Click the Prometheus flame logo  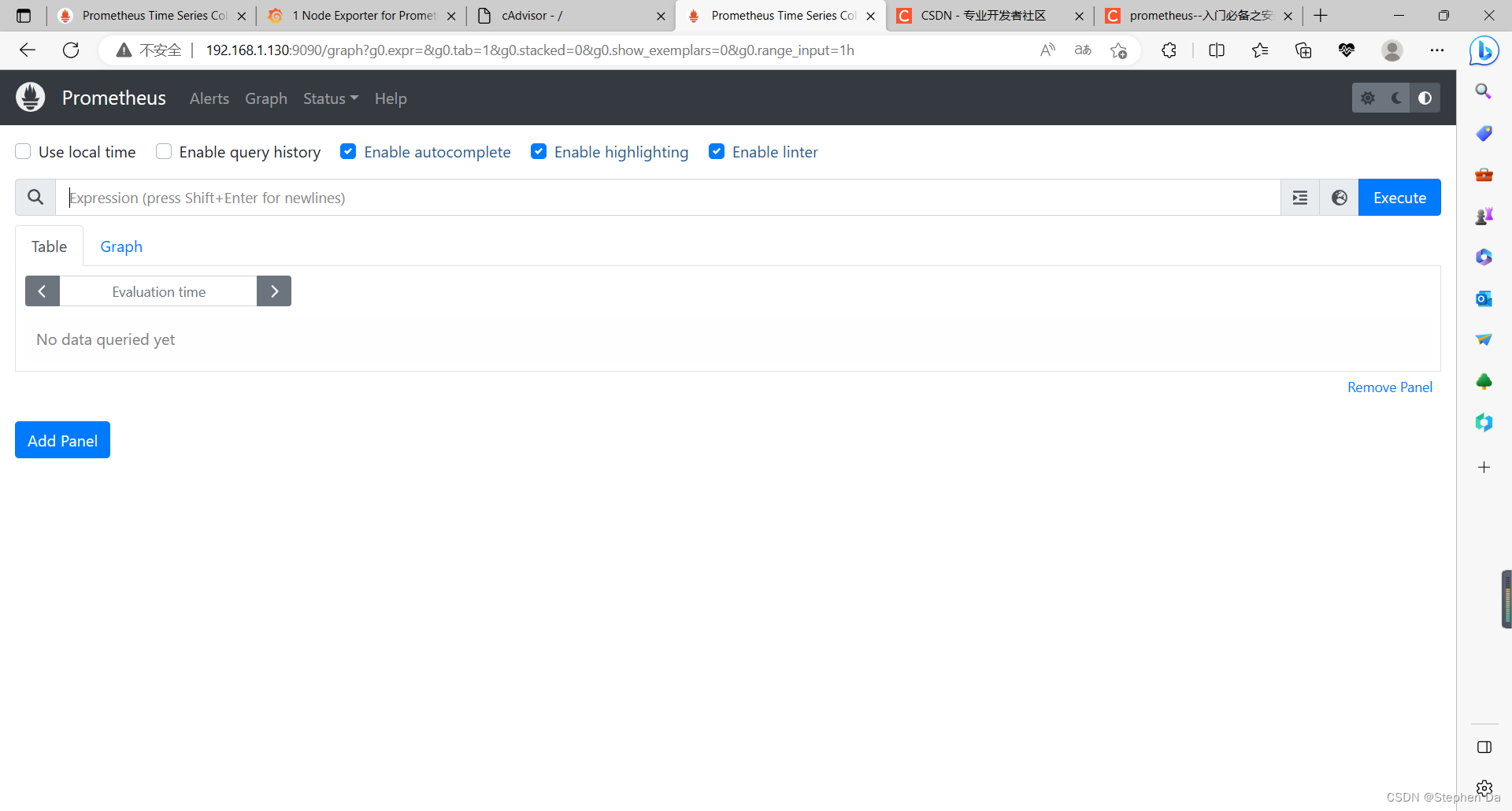pyautogui.click(x=31, y=98)
